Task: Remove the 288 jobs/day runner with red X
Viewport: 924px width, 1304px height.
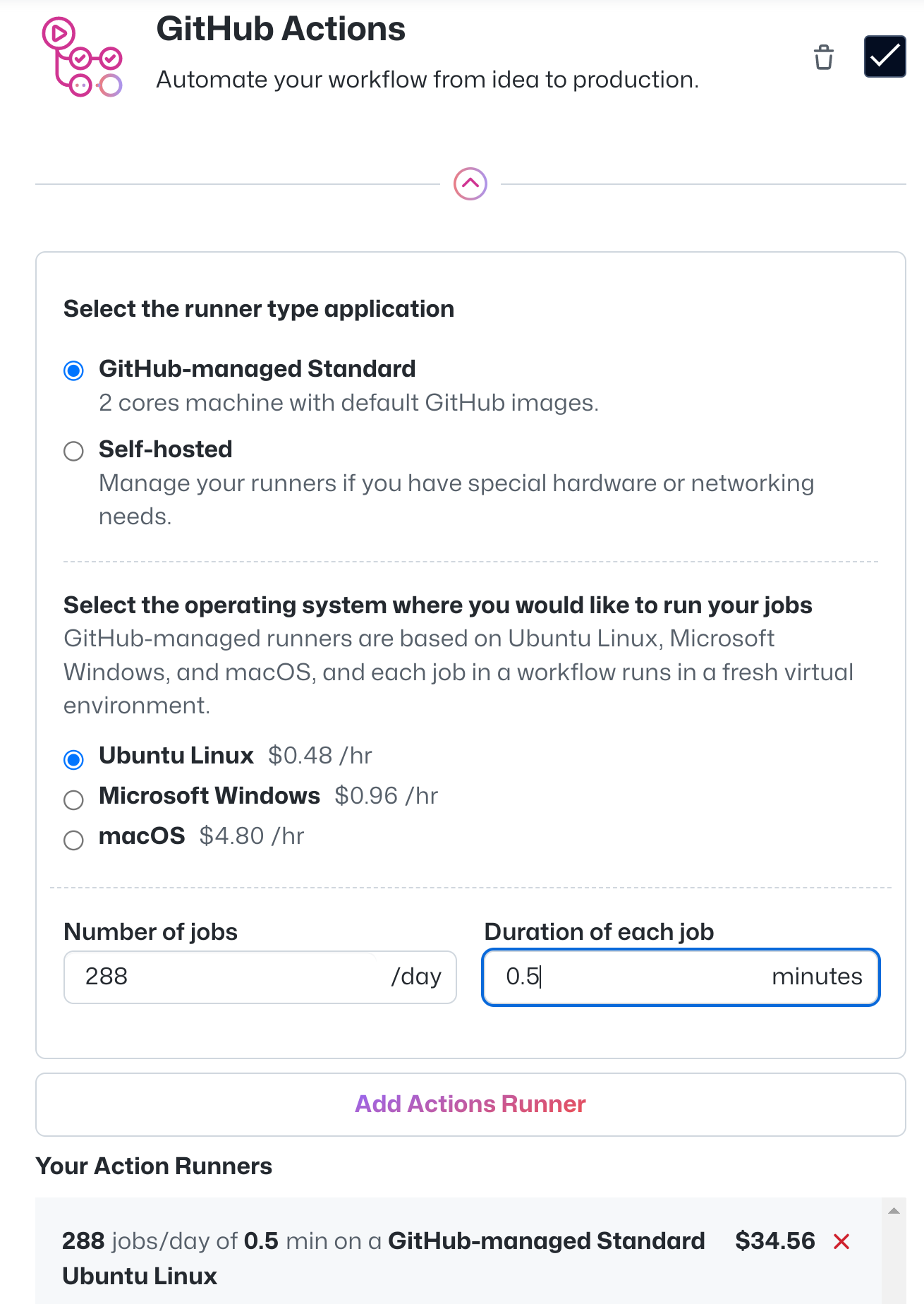Action: (x=841, y=1241)
